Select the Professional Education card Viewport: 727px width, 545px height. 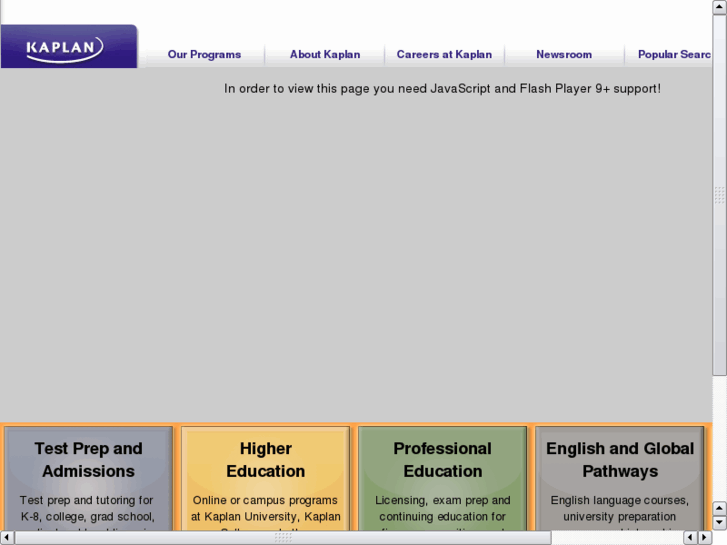pyautogui.click(x=443, y=479)
